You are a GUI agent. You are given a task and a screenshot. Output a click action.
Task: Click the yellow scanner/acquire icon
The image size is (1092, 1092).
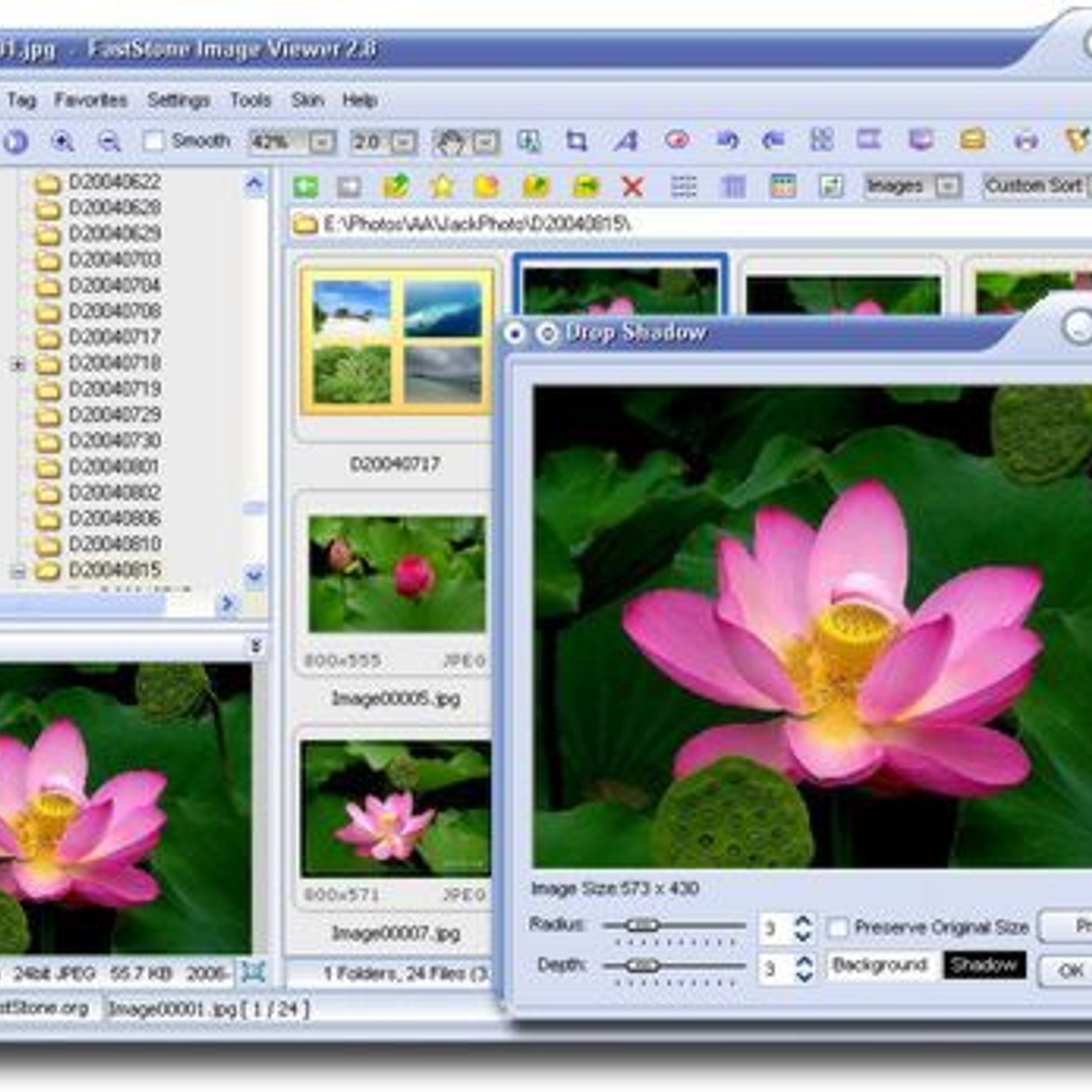click(973, 139)
